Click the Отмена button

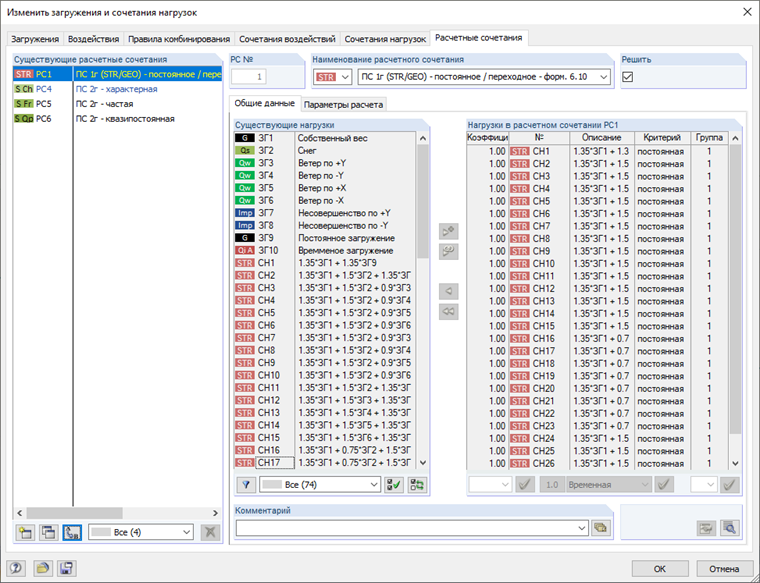(724, 568)
